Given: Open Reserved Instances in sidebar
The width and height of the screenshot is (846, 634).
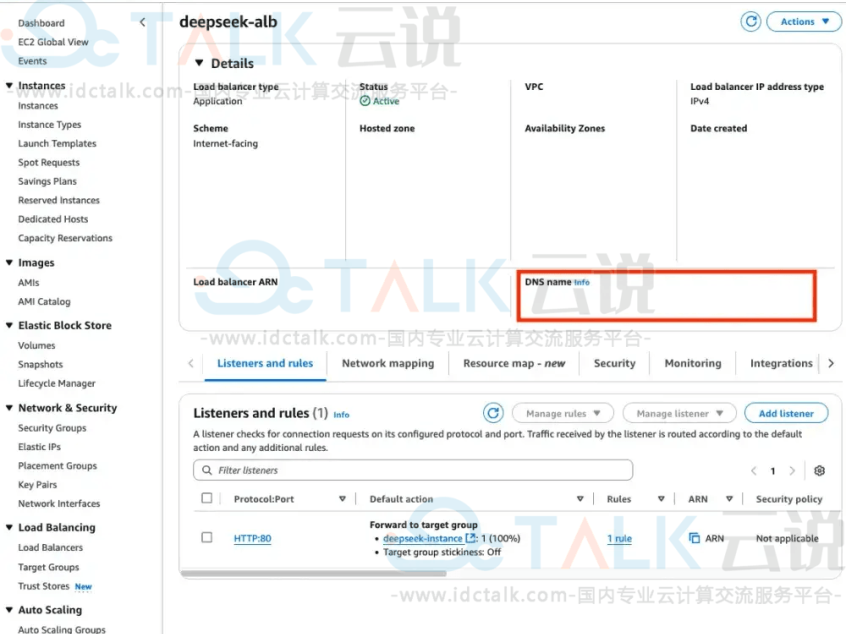Looking at the screenshot, I should (x=59, y=200).
